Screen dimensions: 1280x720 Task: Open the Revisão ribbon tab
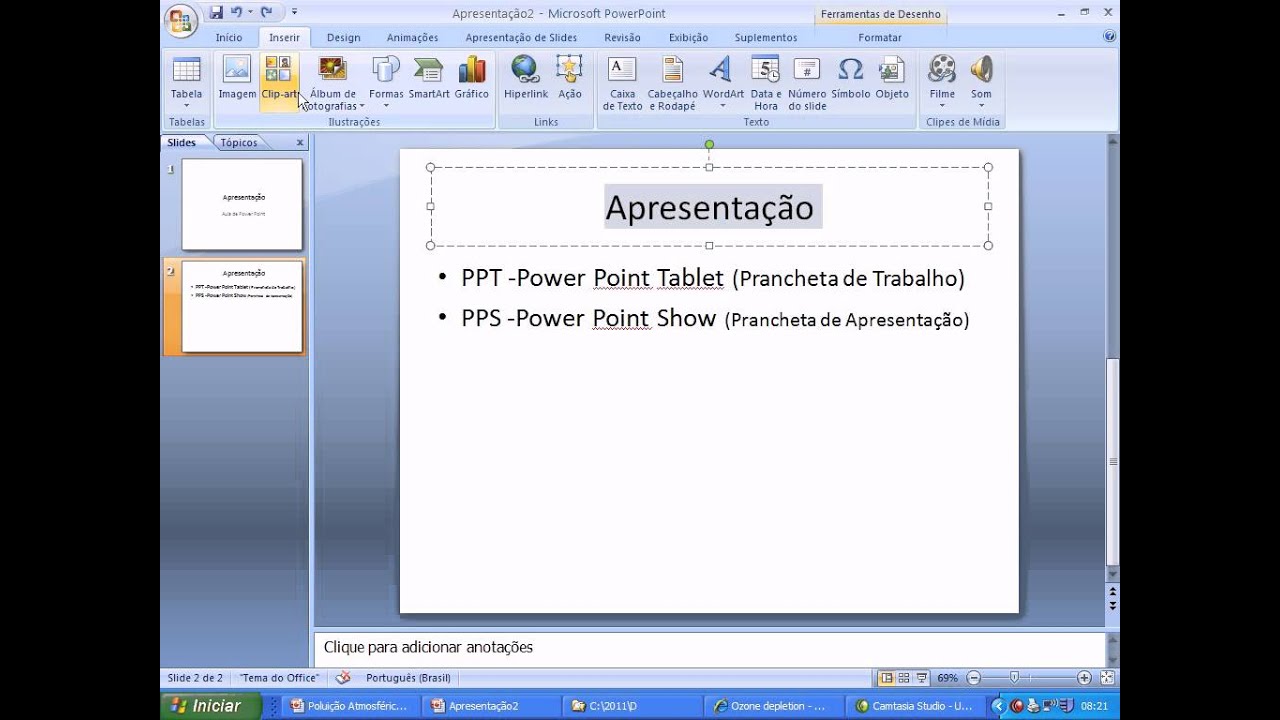[x=622, y=38]
